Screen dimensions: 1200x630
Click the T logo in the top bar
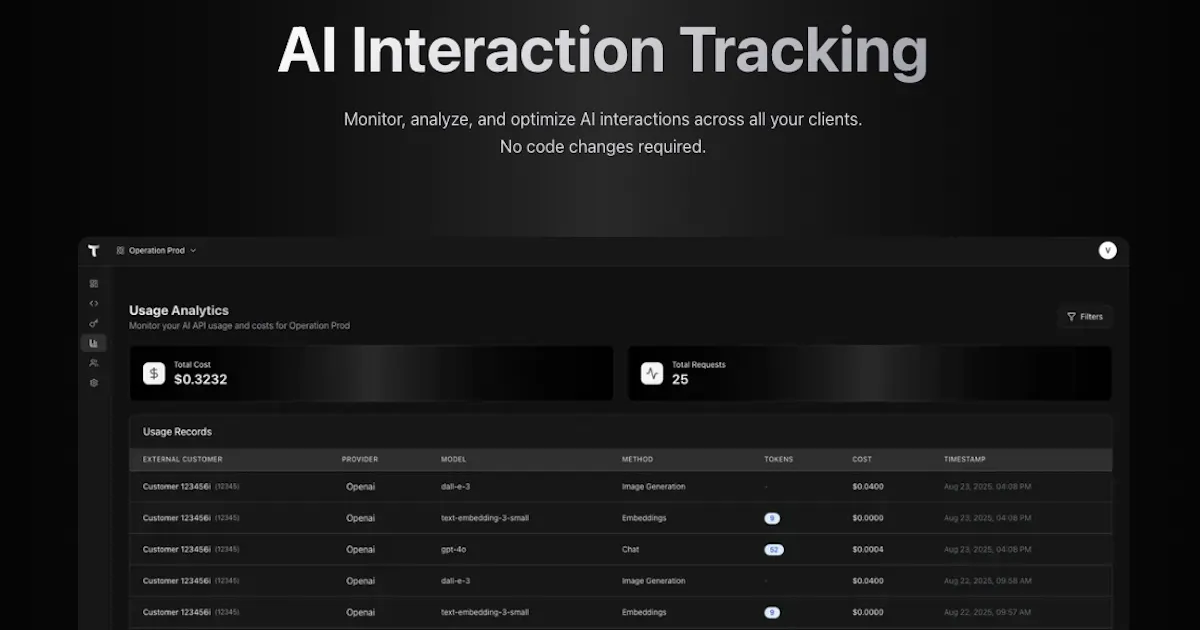tap(93, 251)
